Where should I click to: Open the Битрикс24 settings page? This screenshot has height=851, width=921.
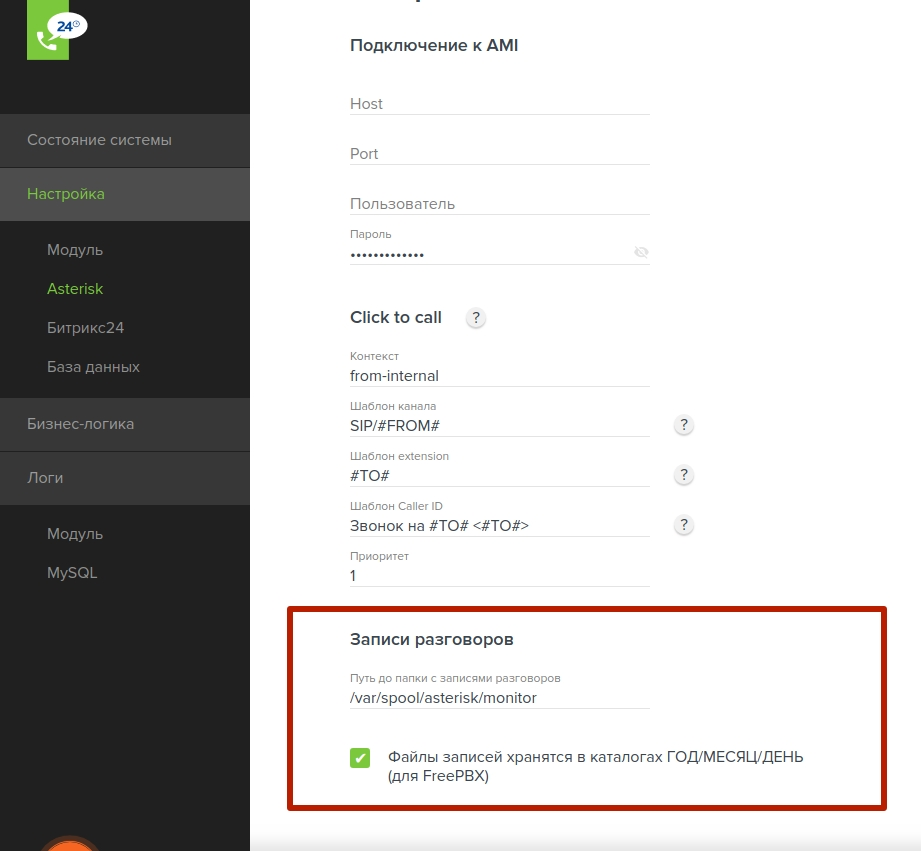[x=85, y=328]
